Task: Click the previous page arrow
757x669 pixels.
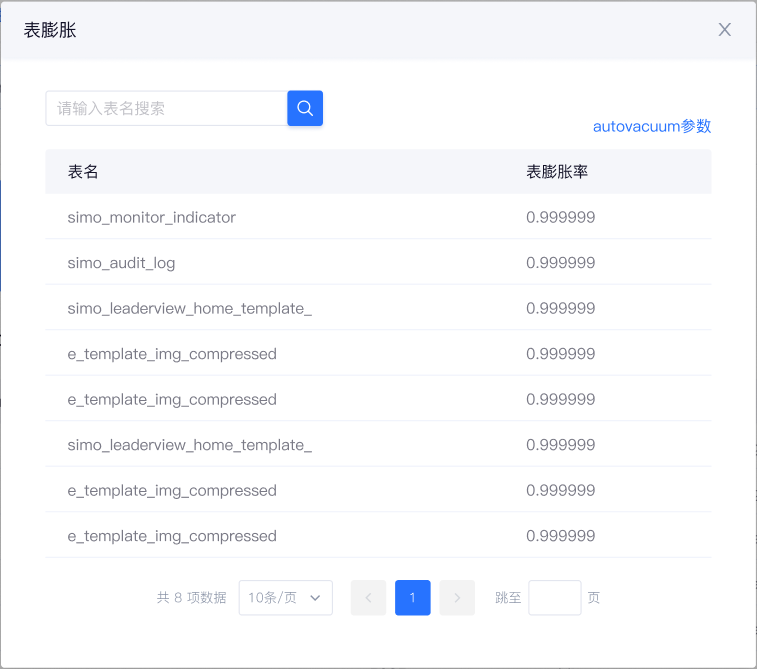Action: pyautogui.click(x=368, y=598)
